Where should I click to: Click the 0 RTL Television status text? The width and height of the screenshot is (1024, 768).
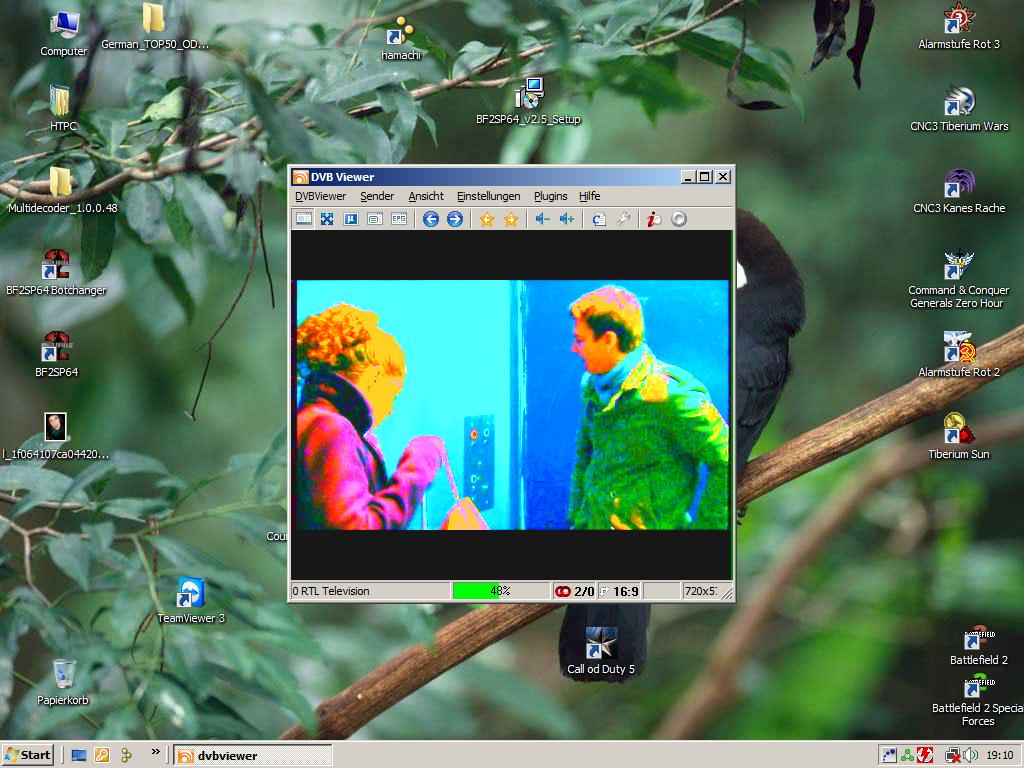[331, 591]
